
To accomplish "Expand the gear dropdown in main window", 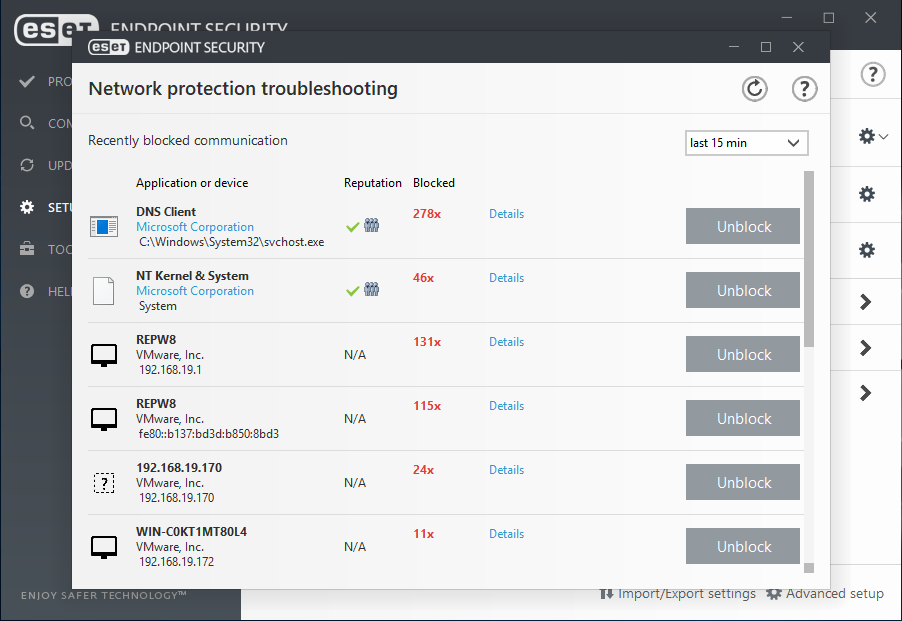I will pyautogui.click(x=872, y=136).
